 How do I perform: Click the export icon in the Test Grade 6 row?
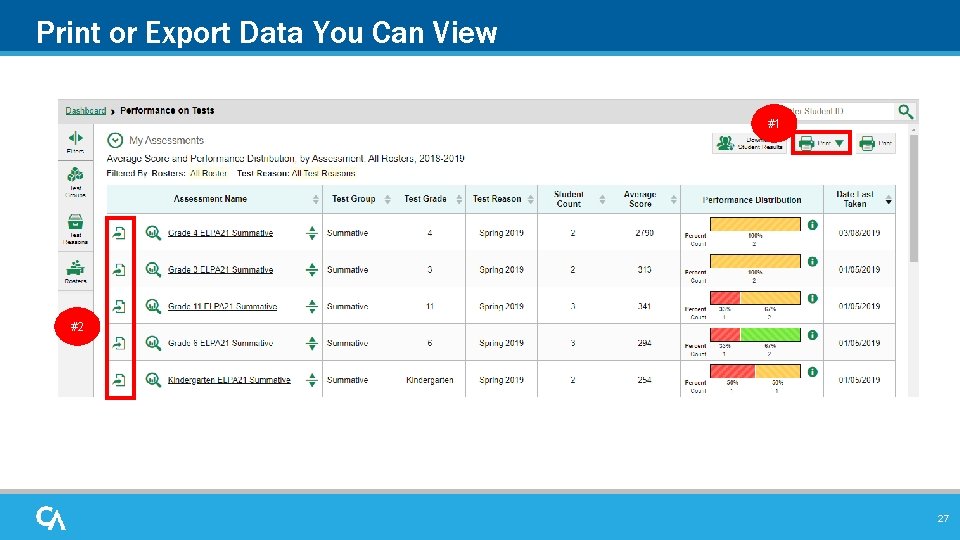pyautogui.click(x=119, y=343)
